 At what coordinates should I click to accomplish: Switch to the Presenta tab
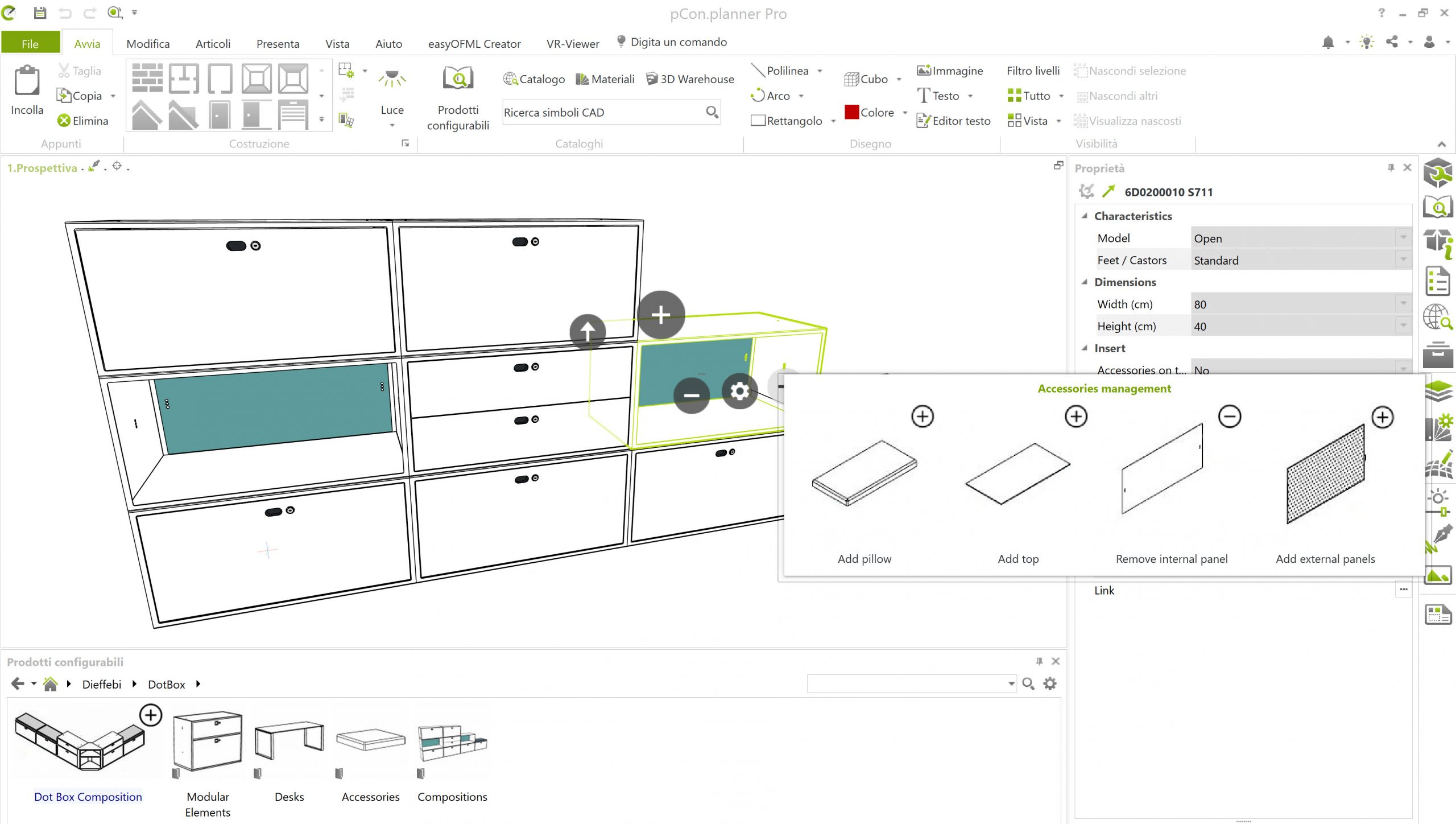point(278,43)
